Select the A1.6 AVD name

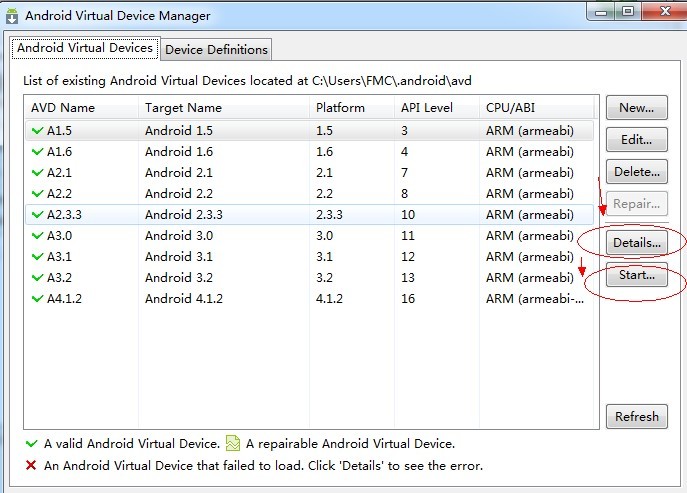click(x=60, y=152)
